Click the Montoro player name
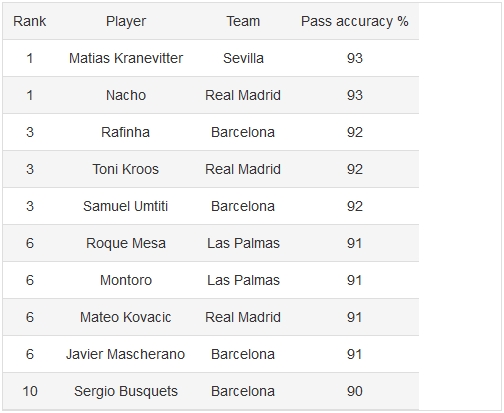504x413 pixels. [126, 280]
